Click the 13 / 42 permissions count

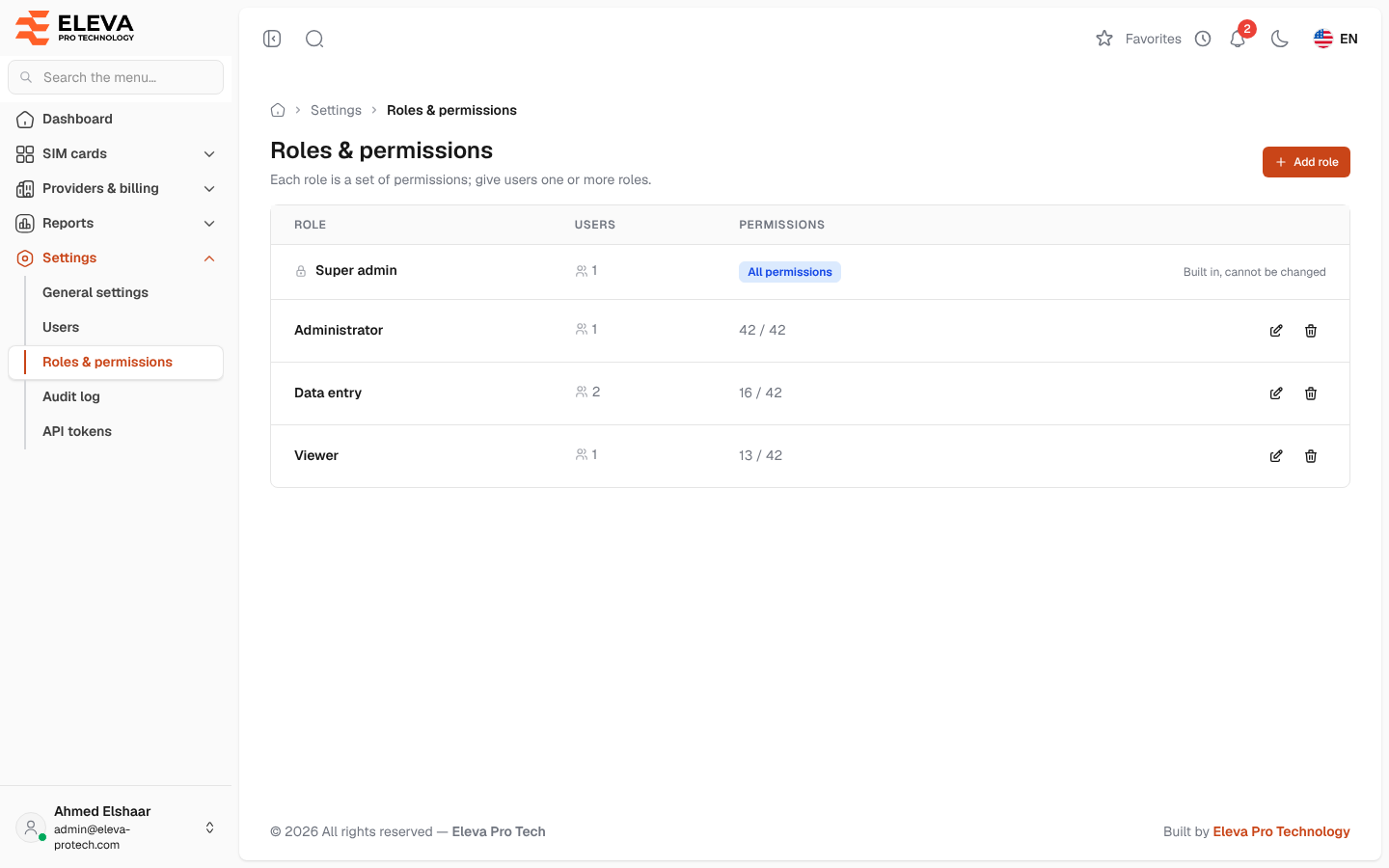pos(760,455)
